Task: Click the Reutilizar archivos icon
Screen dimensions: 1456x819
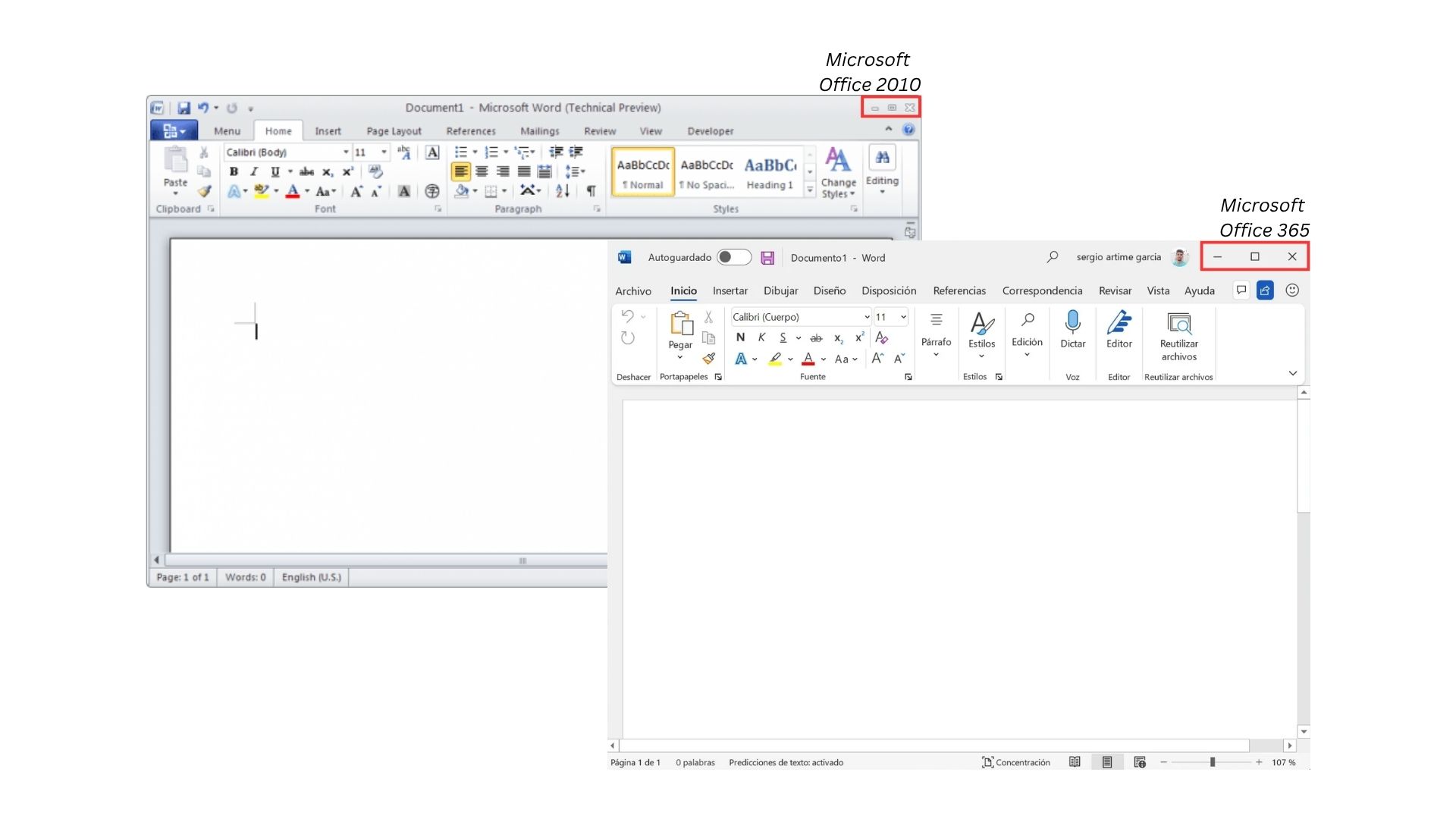Action: click(1178, 324)
